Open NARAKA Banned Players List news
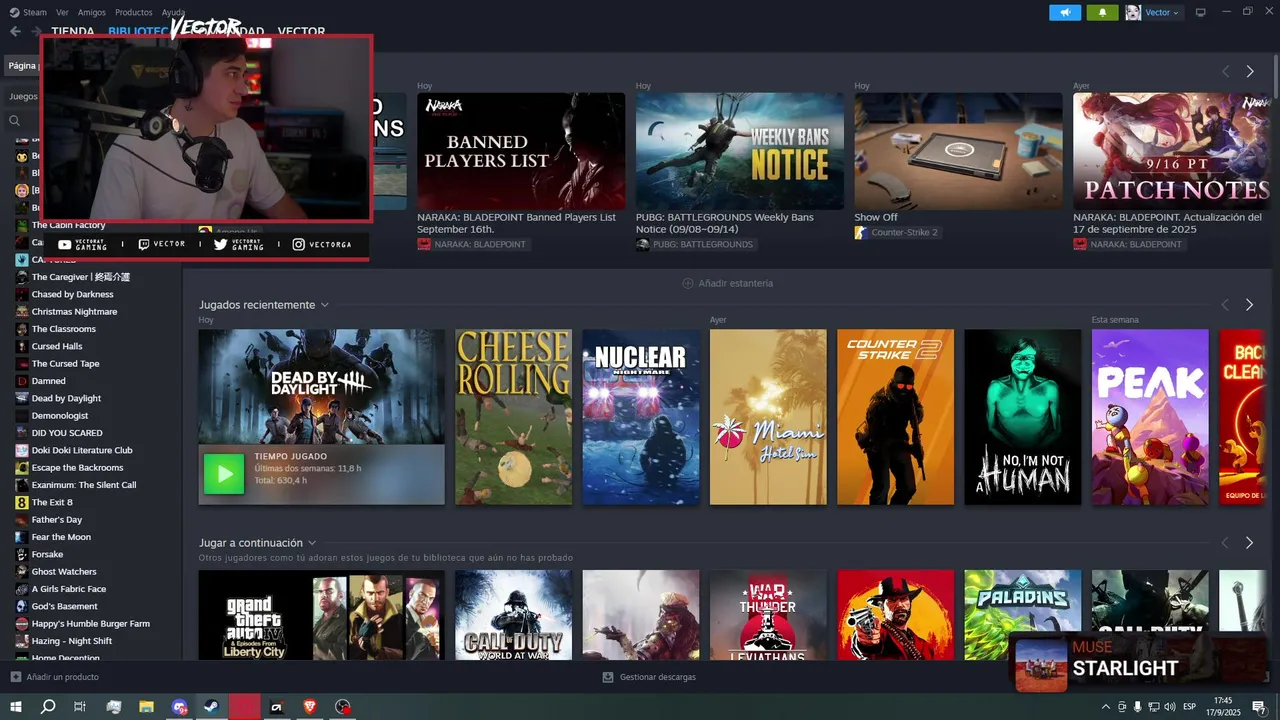Screen dimensions: 1280x720 (x=521, y=151)
